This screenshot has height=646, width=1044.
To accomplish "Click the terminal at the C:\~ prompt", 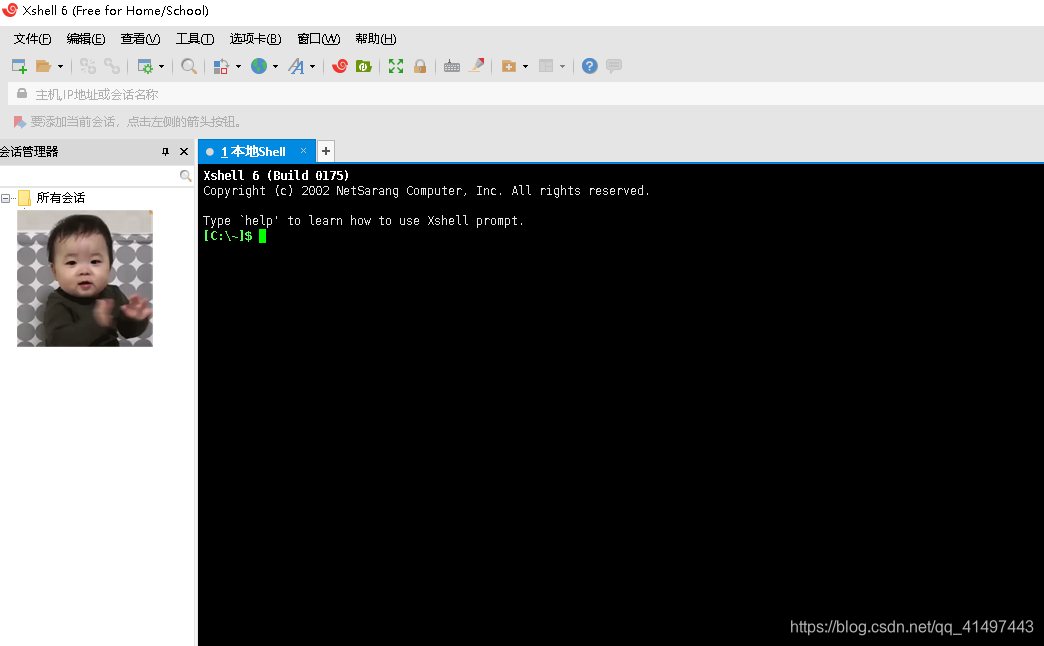I will (228, 236).
